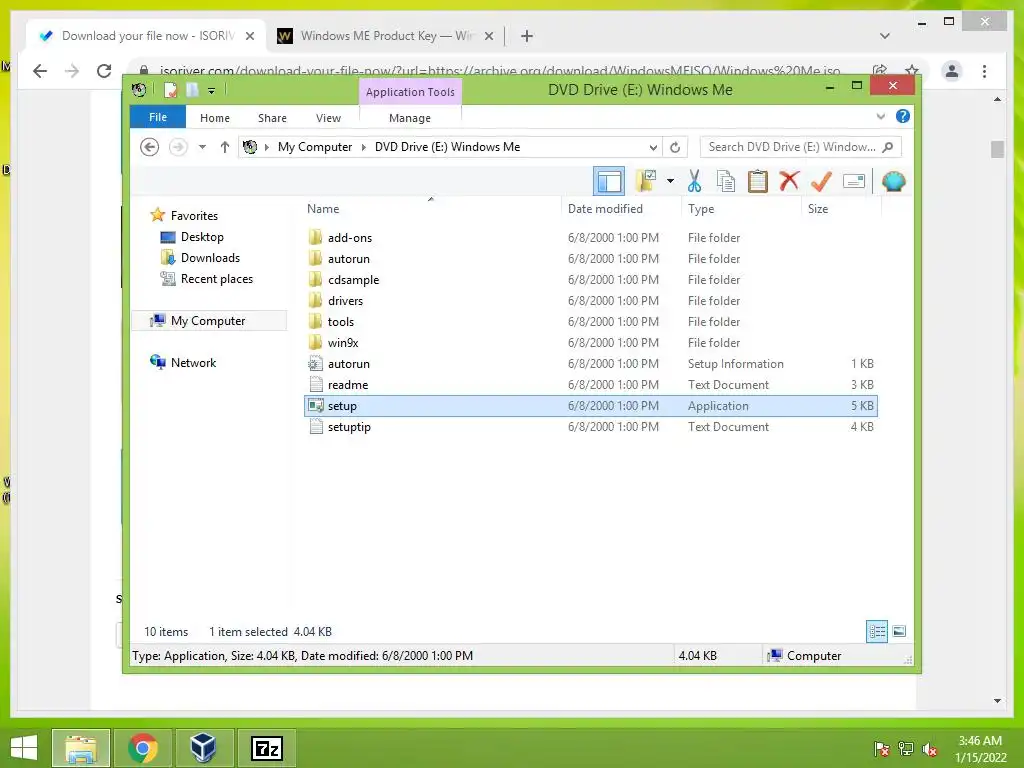Select the cdsample folder
The height and width of the screenshot is (768, 1024).
[x=590, y=280]
